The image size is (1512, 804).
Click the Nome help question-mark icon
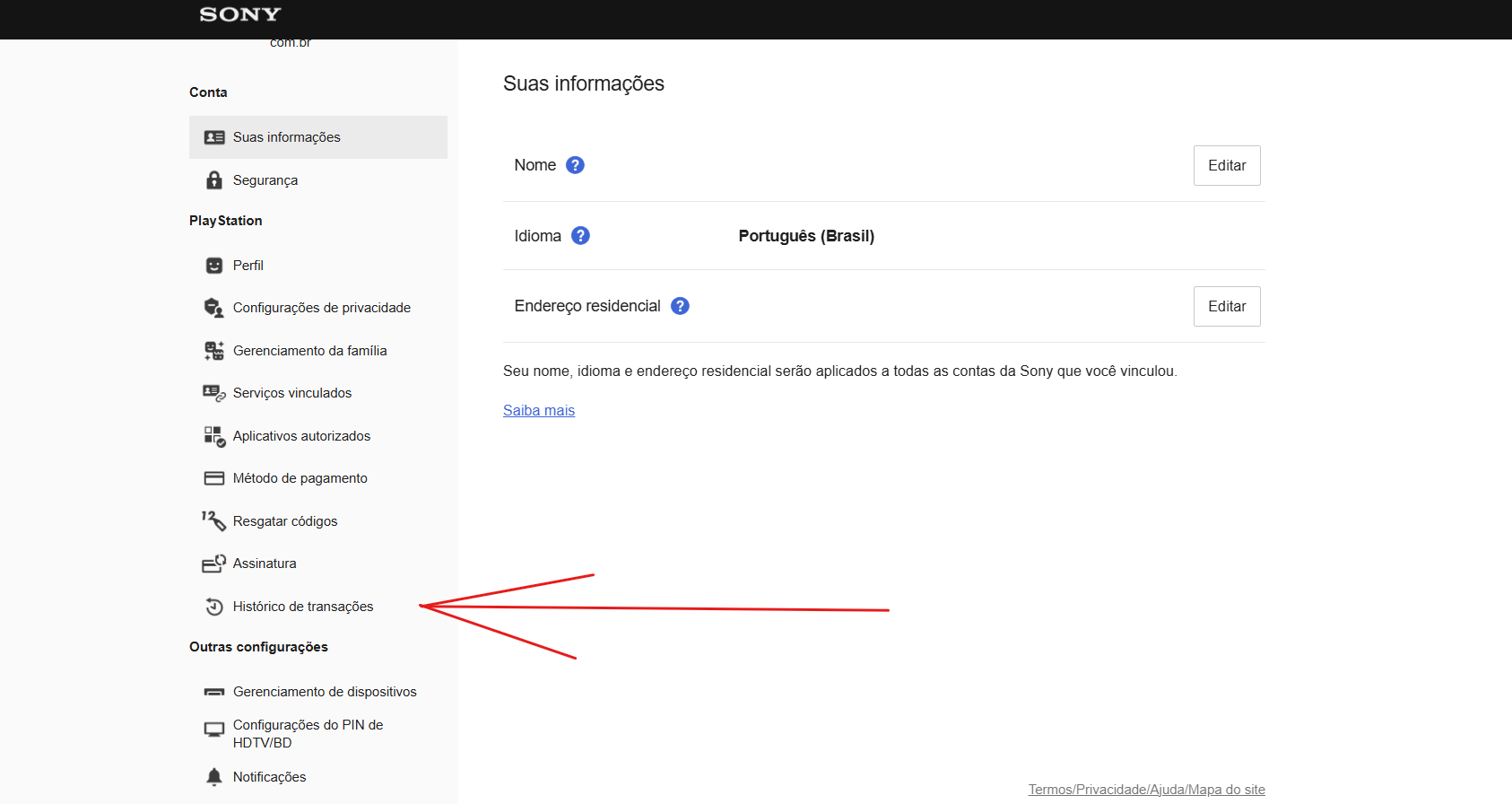(x=576, y=165)
